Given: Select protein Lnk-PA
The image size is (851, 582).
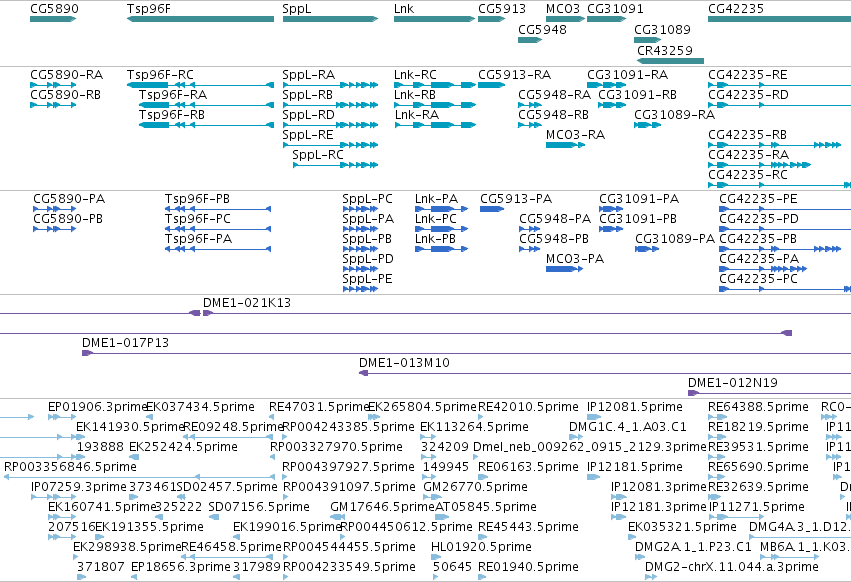Looking at the screenshot, I should click(441, 209).
